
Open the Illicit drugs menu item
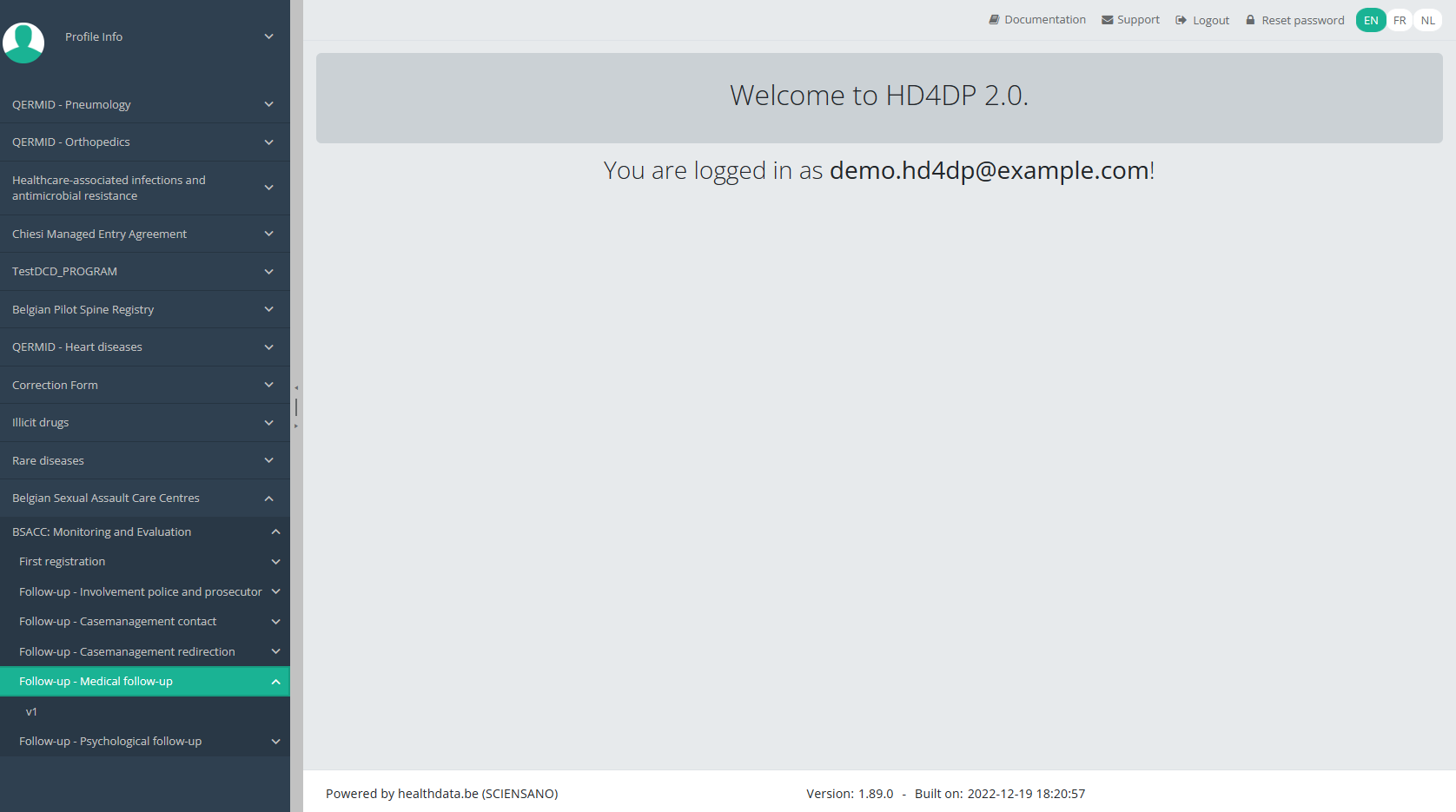pos(41,423)
